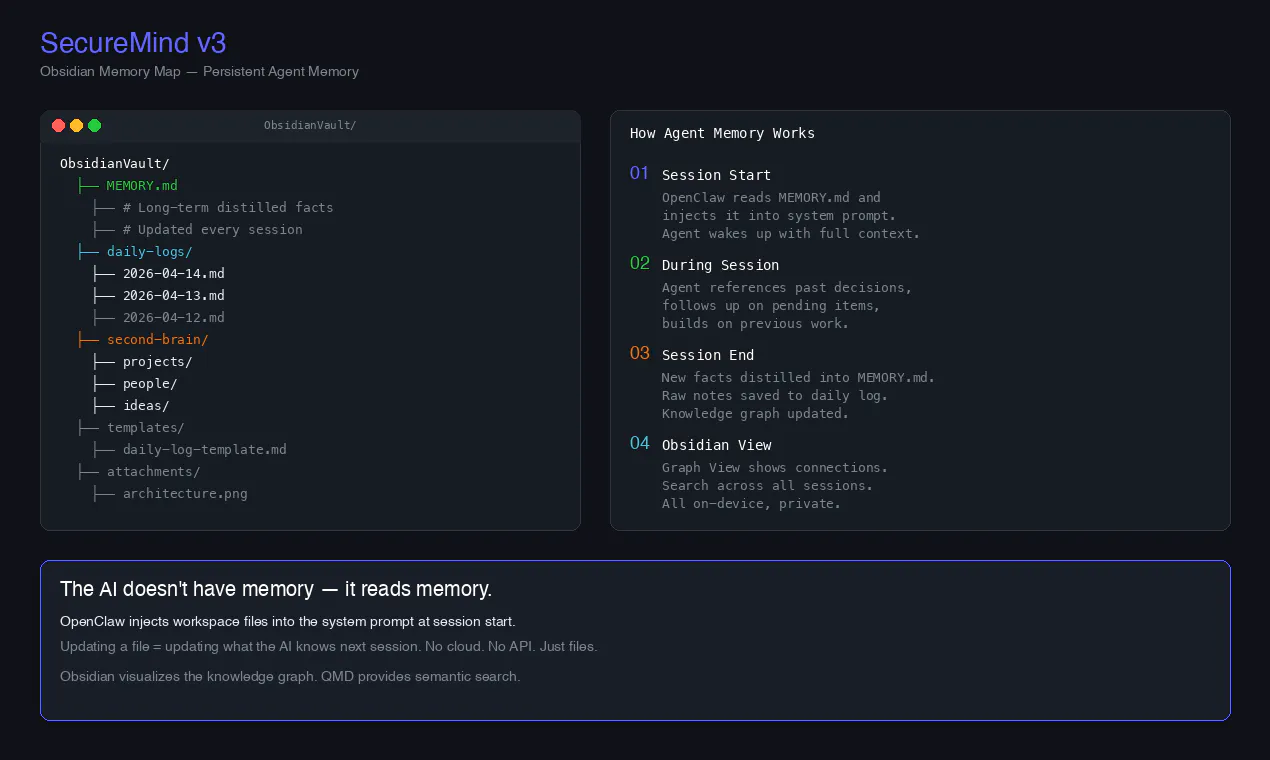The height and width of the screenshot is (760, 1270).
Task: Expand the attachments/ folder
Action: coord(154,471)
